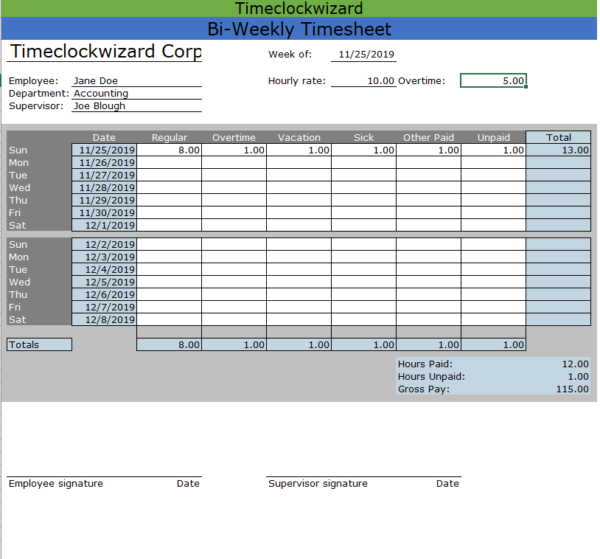Click the date cell 12/1/2019
The width and height of the screenshot is (600, 559).
[104, 225]
